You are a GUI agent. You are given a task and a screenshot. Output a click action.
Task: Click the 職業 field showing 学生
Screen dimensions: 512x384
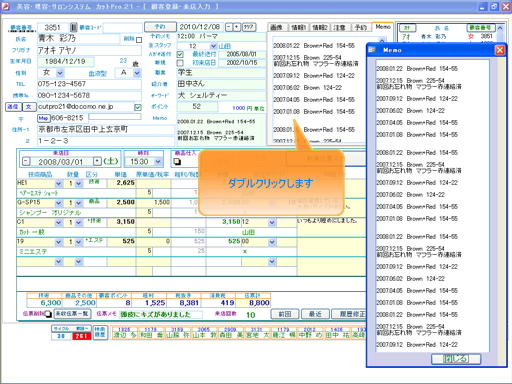pyautogui.click(x=221, y=73)
